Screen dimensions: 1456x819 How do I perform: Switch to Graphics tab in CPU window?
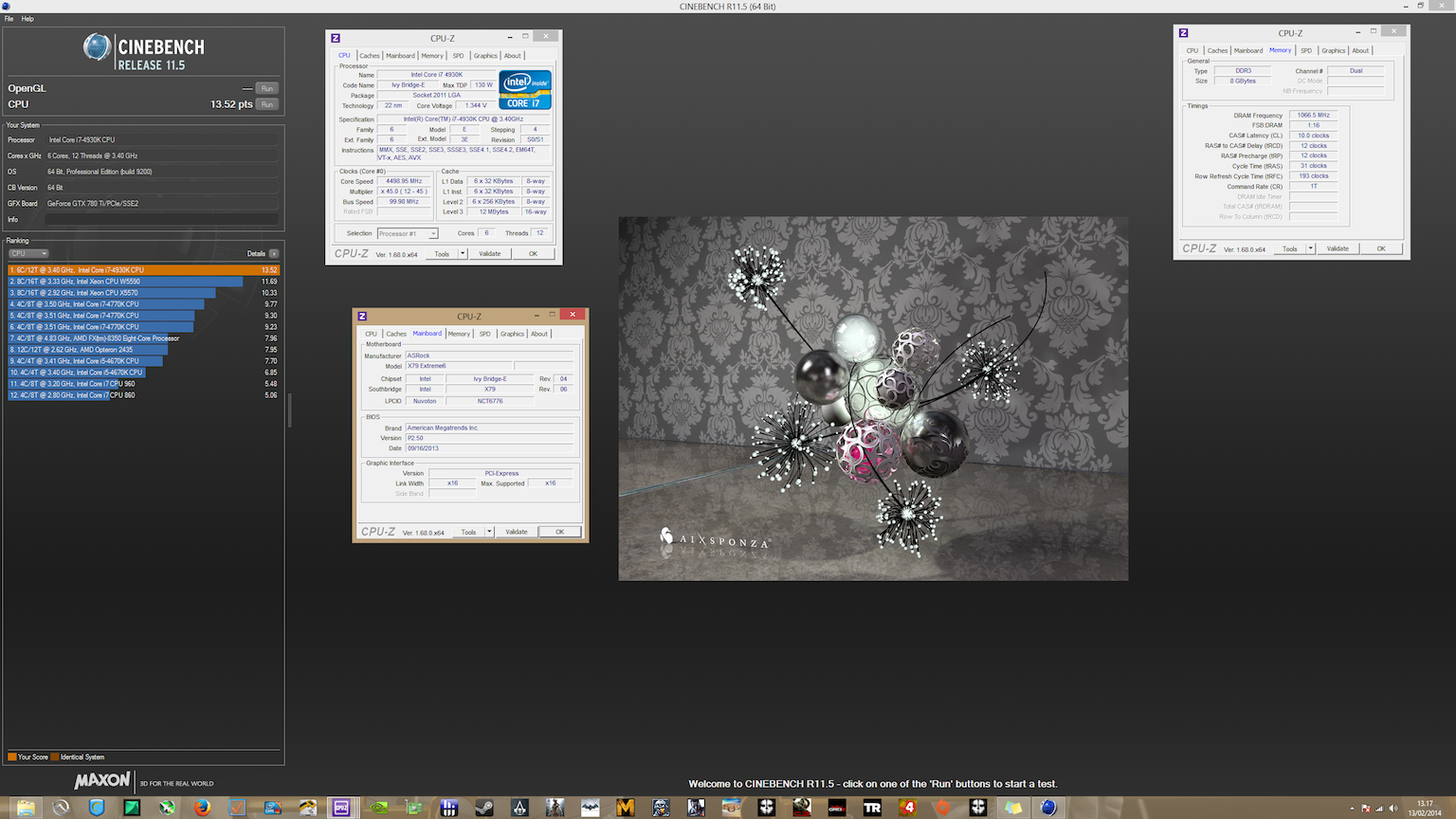pos(485,56)
